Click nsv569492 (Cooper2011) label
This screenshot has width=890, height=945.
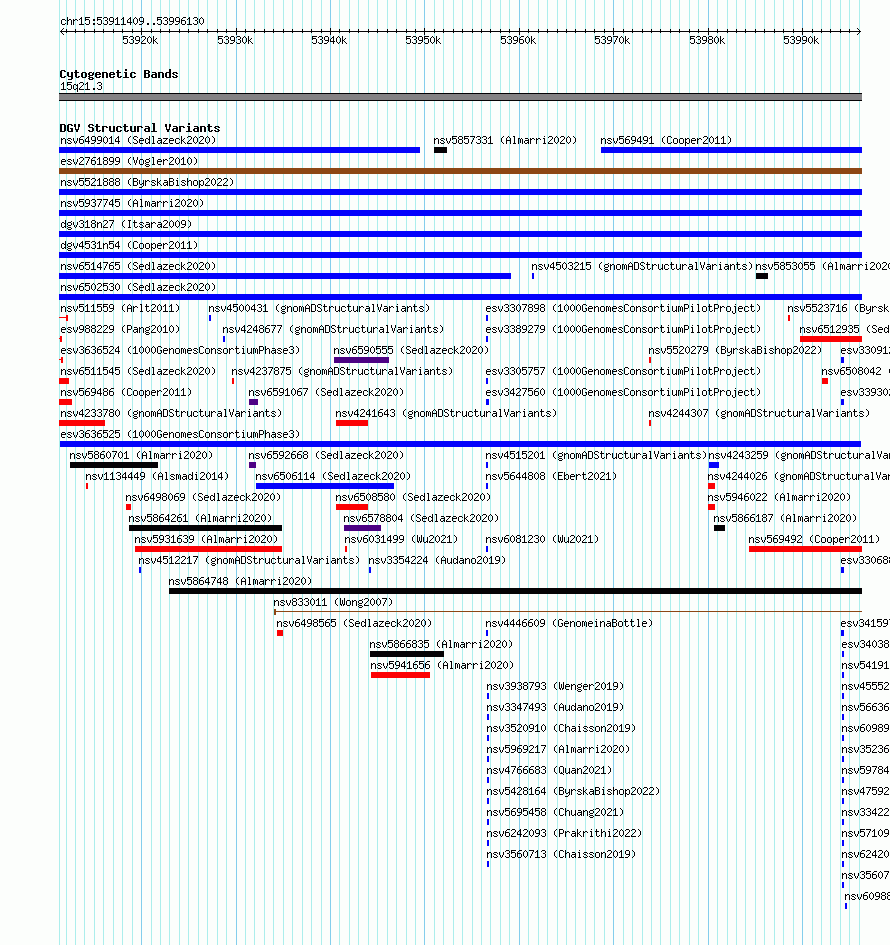click(814, 539)
